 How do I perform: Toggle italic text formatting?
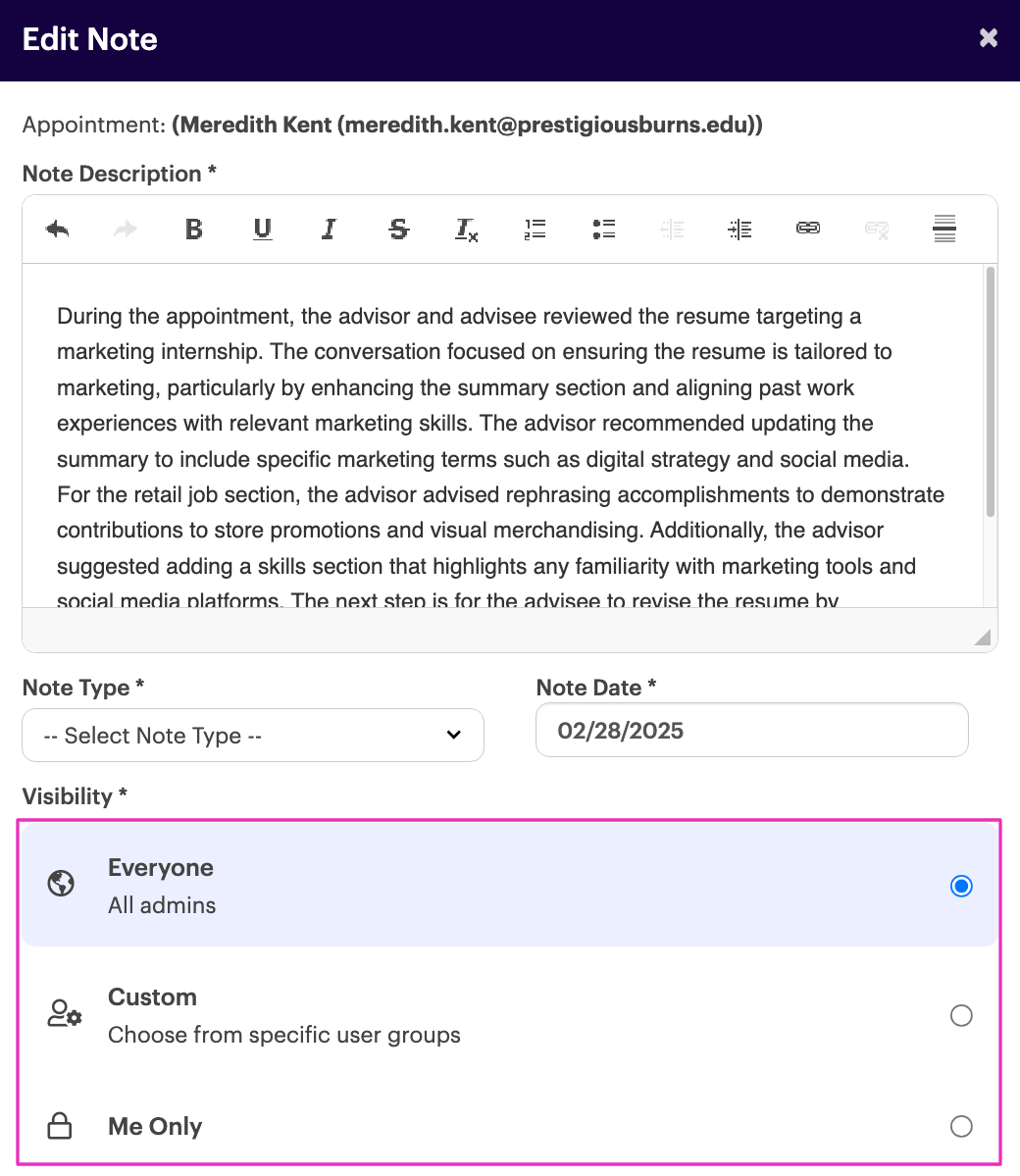click(330, 230)
